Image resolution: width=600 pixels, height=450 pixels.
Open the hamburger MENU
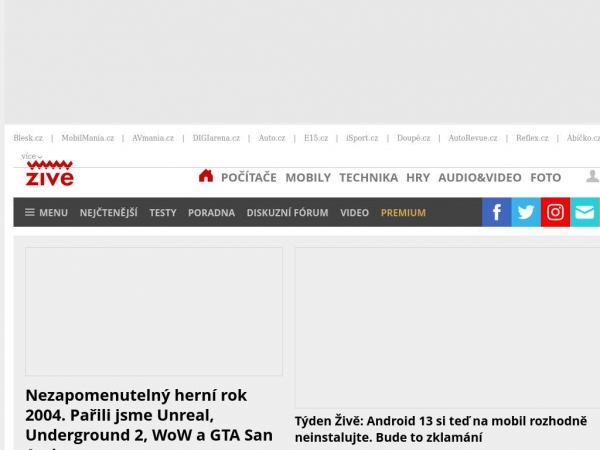click(46, 213)
